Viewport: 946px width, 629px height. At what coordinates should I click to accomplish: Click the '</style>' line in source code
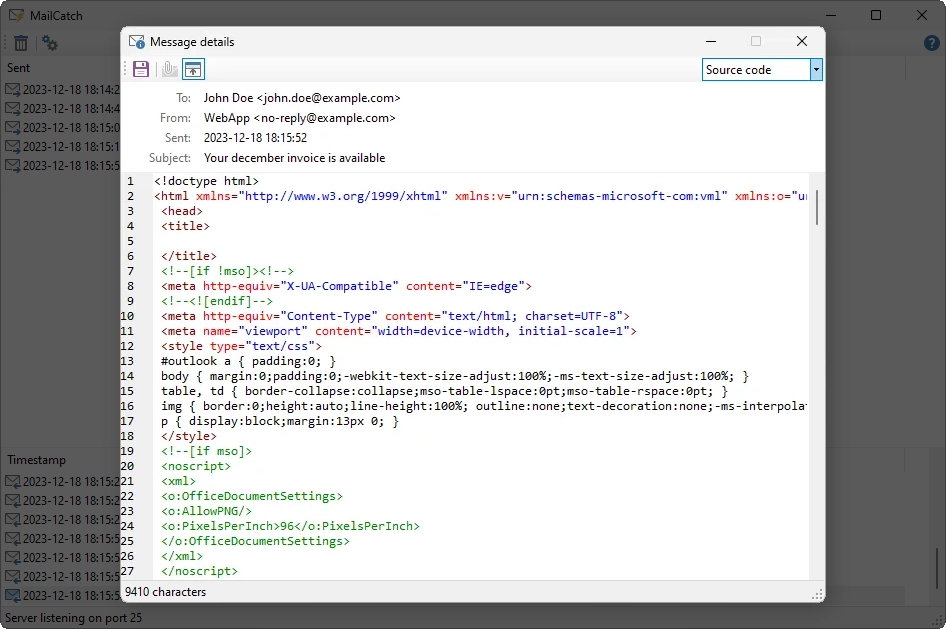coord(189,436)
